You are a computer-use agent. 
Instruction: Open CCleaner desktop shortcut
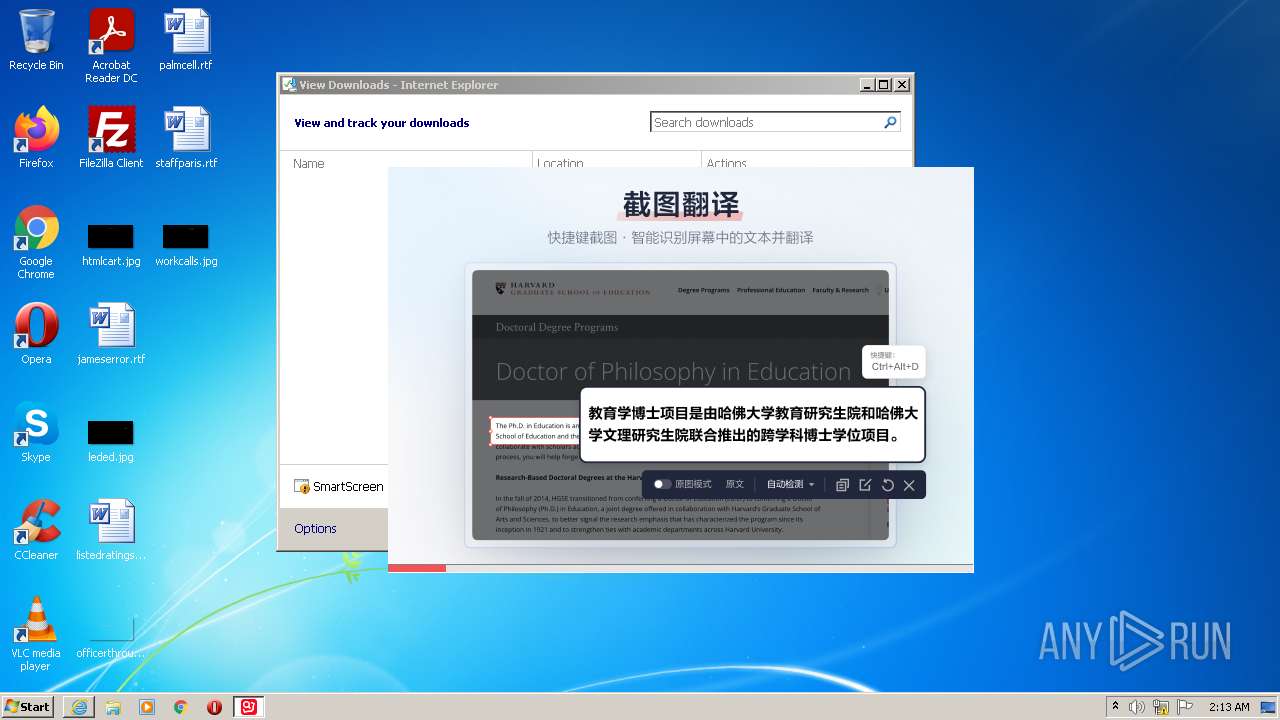tap(36, 530)
